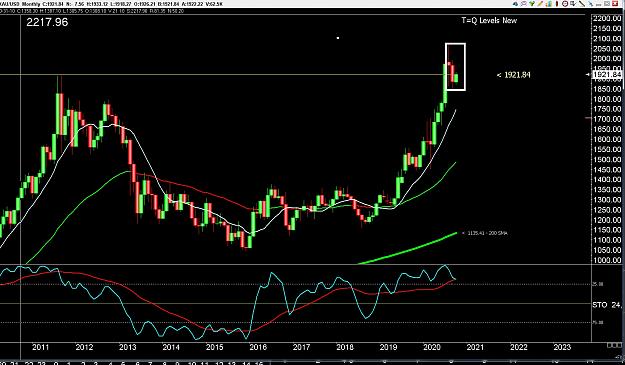Click the 1000.00 level on price axis
The width and height of the screenshot is (625, 365).
607,260
